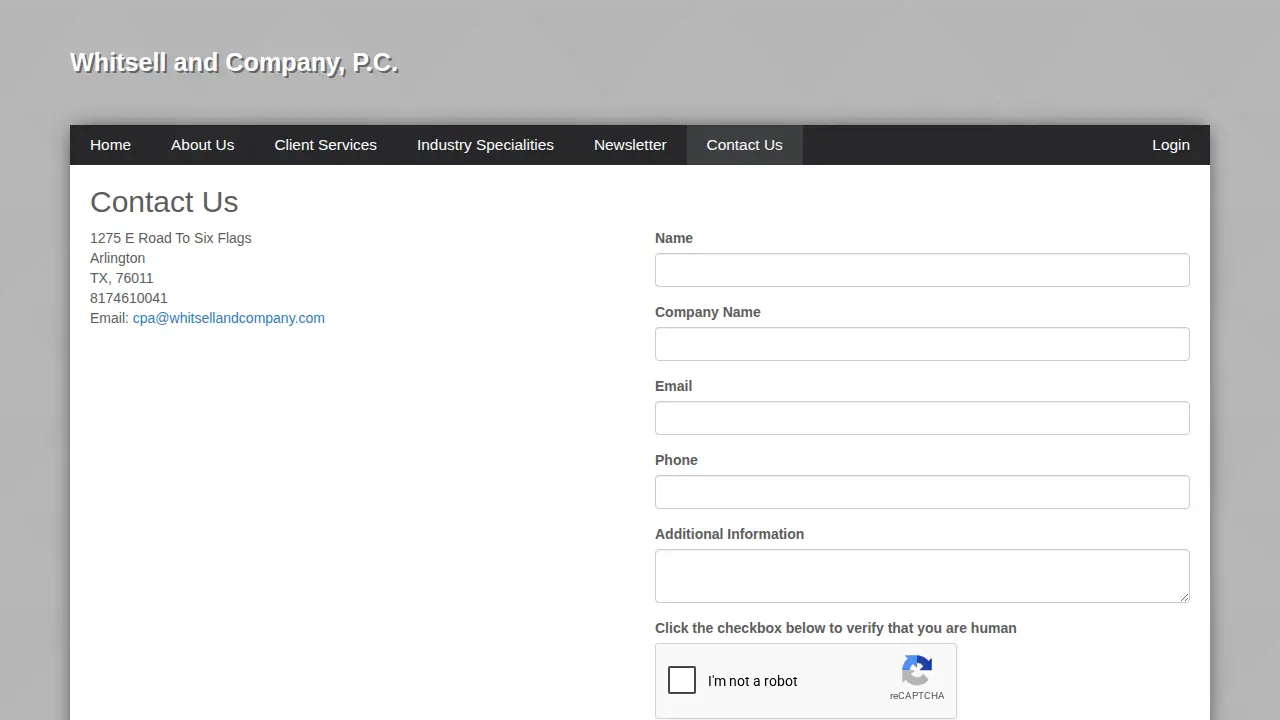Image resolution: width=1280 pixels, height=720 pixels.
Task: Select the Contact Us navigation item
Action: [x=745, y=145]
